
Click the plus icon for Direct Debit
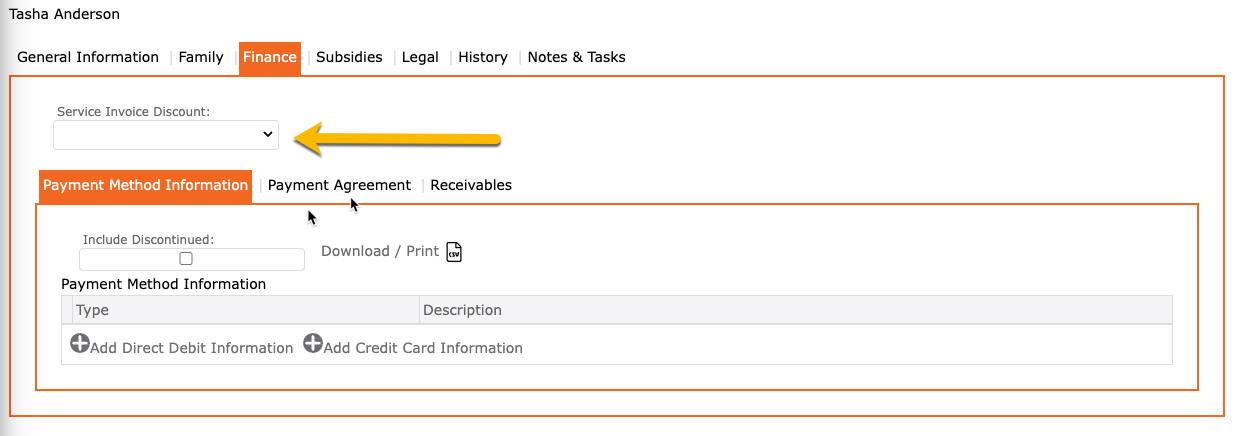pos(80,344)
